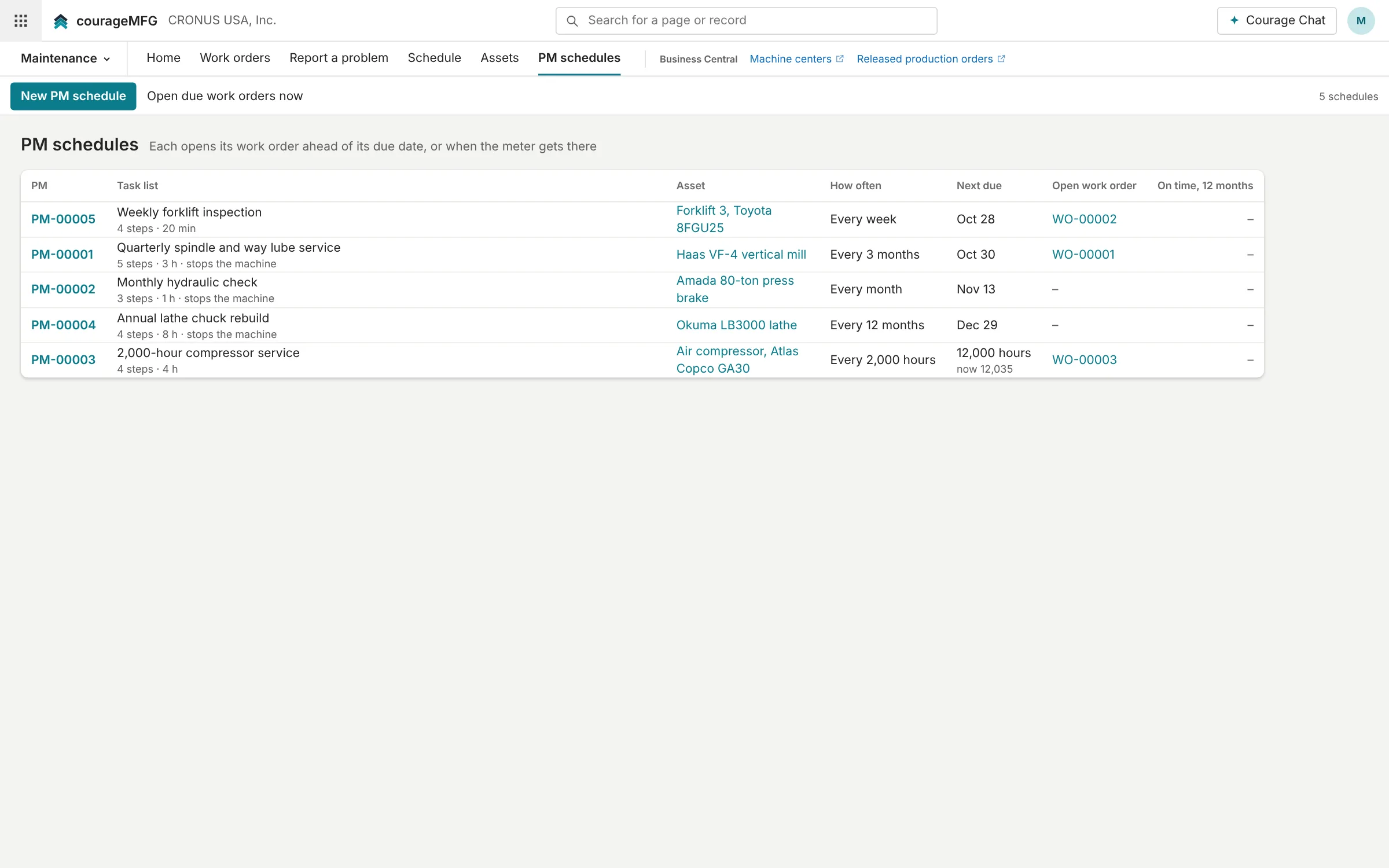Viewport: 1389px width, 868px height.
Task: Click the sparkle icon in Courage Chat
Action: (1234, 20)
